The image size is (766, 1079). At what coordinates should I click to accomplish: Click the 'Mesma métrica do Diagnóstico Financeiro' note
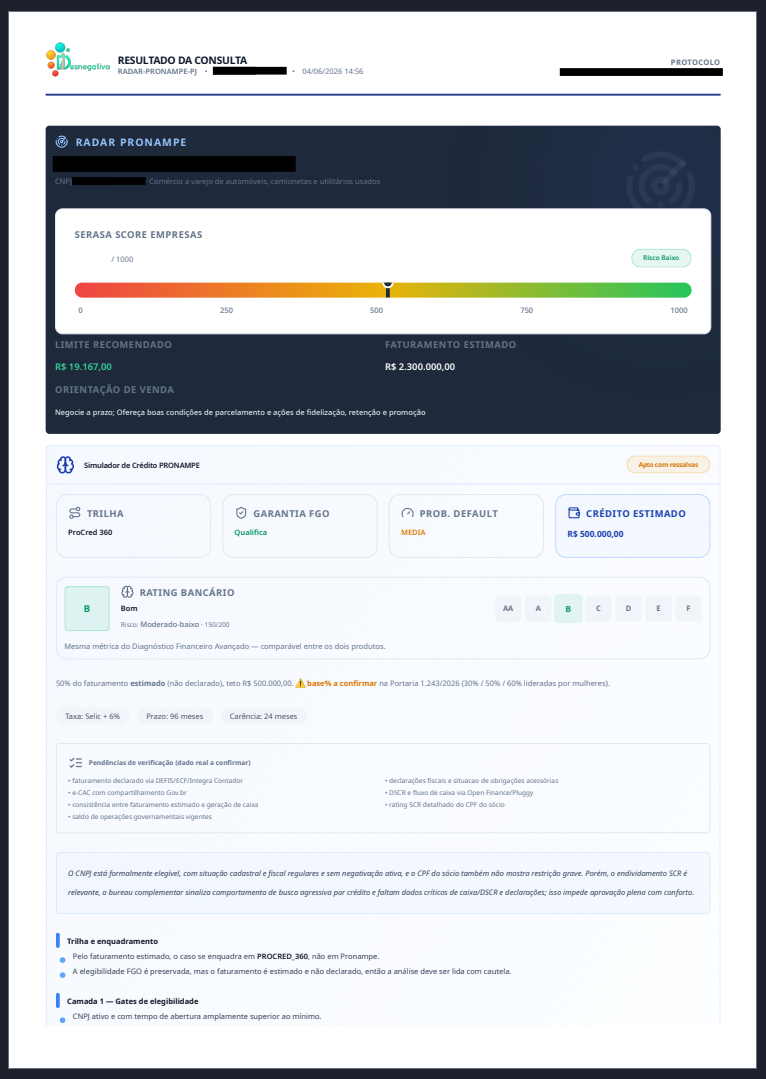pyautogui.click(x=224, y=647)
